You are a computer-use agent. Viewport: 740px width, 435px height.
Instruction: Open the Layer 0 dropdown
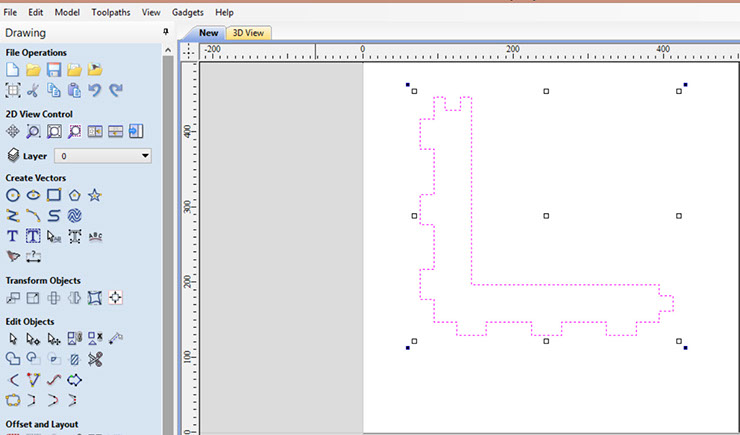(x=103, y=156)
